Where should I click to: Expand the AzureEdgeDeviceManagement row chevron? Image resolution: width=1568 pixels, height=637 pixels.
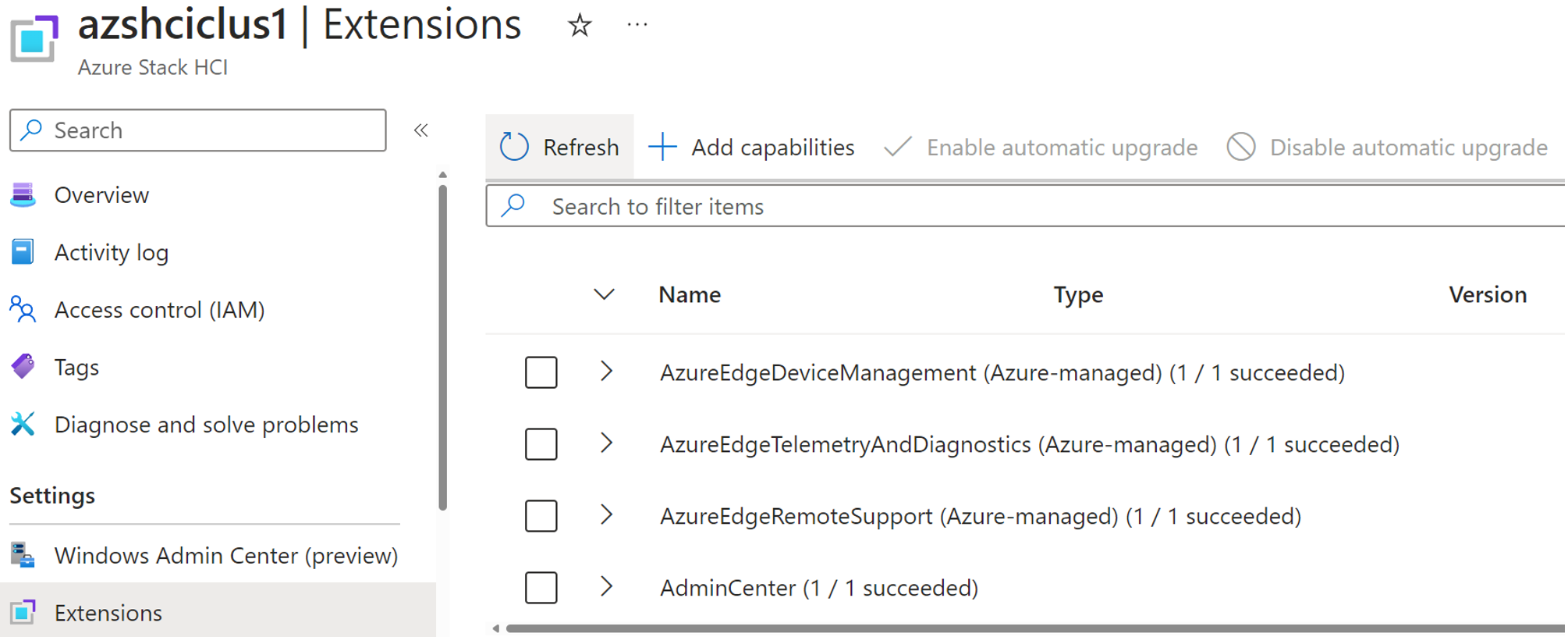(x=606, y=372)
